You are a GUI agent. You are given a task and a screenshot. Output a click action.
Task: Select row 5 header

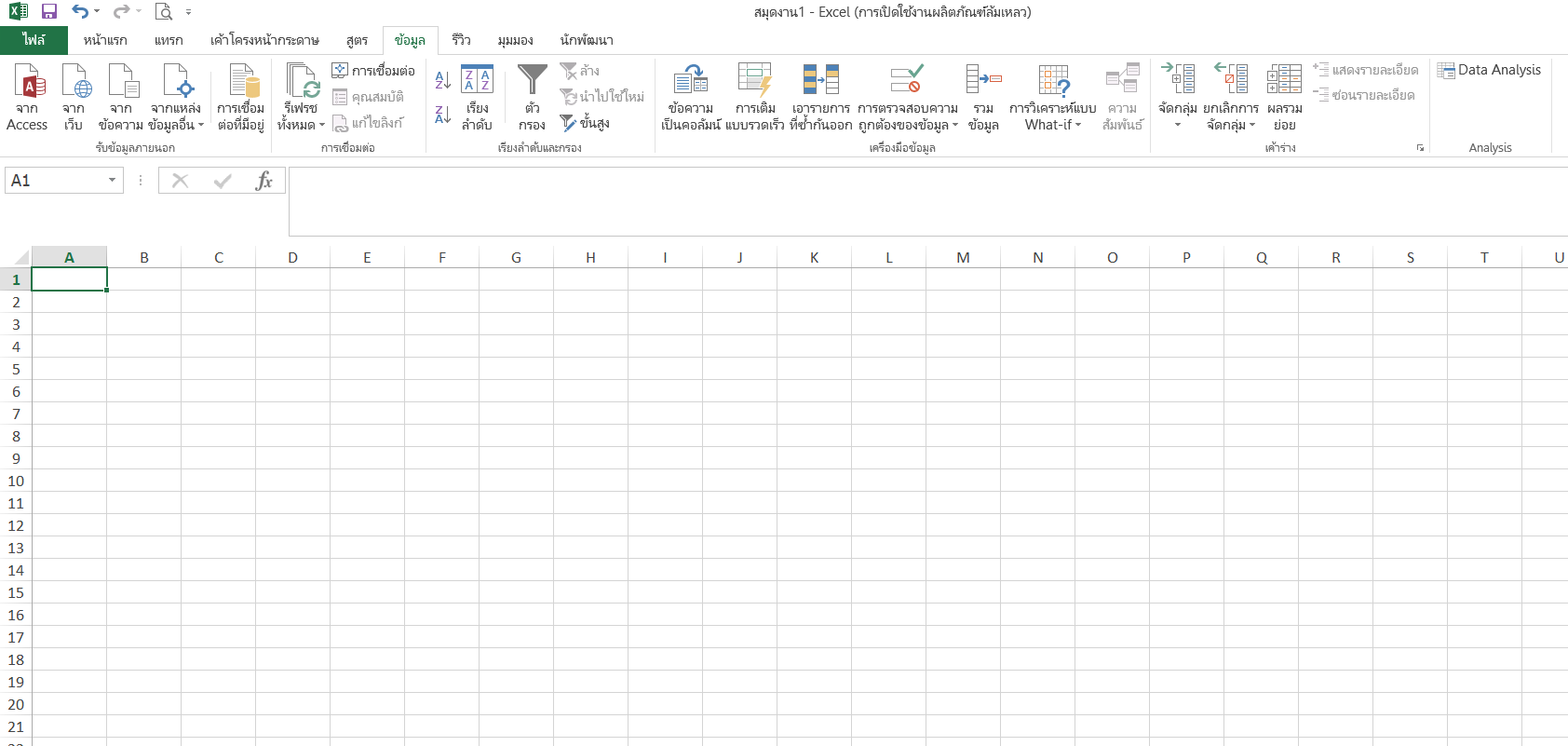tap(16, 369)
